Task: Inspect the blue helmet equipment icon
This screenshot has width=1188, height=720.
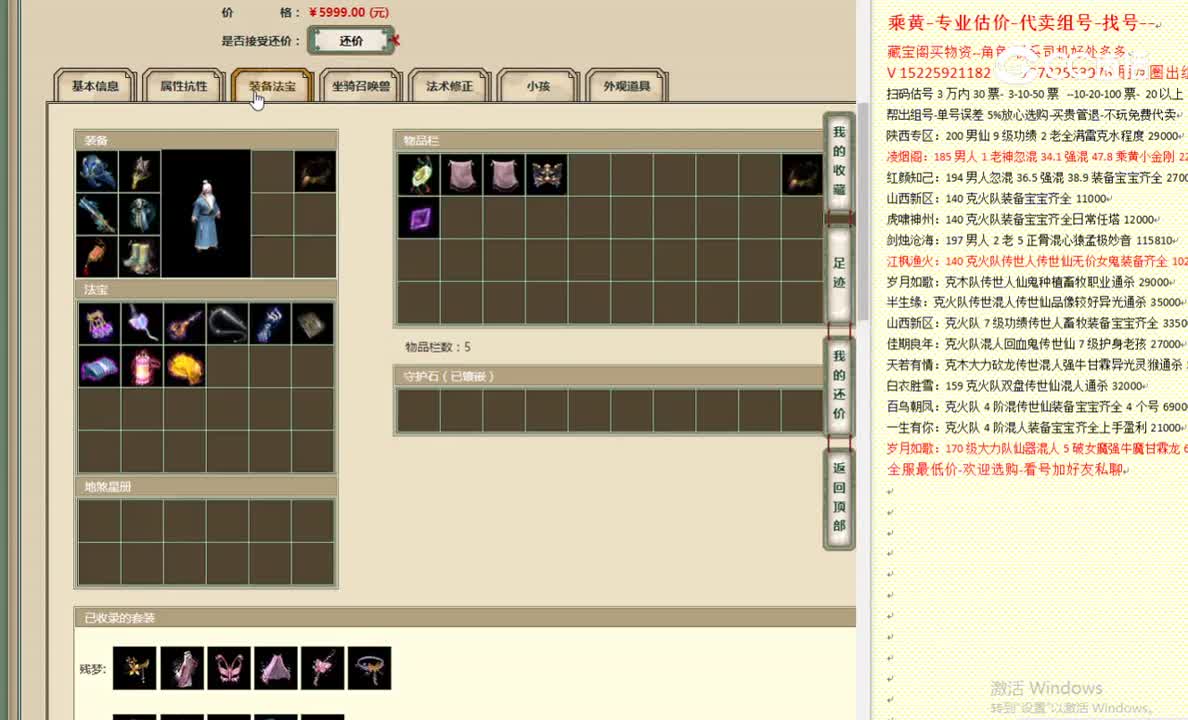Action: point(97,171)
